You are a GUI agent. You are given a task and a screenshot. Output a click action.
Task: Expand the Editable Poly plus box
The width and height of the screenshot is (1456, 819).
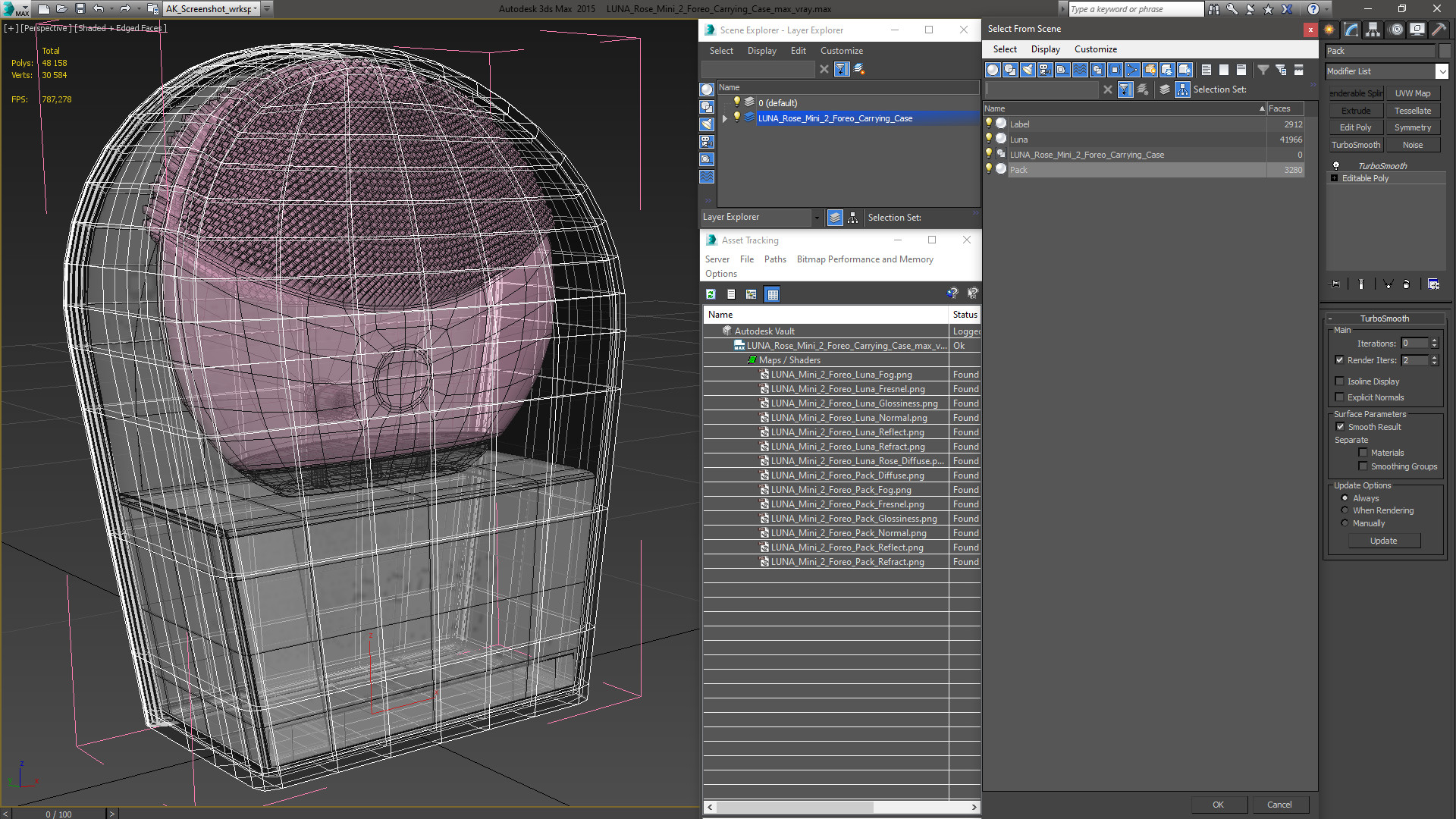[x=1335, y=178]
